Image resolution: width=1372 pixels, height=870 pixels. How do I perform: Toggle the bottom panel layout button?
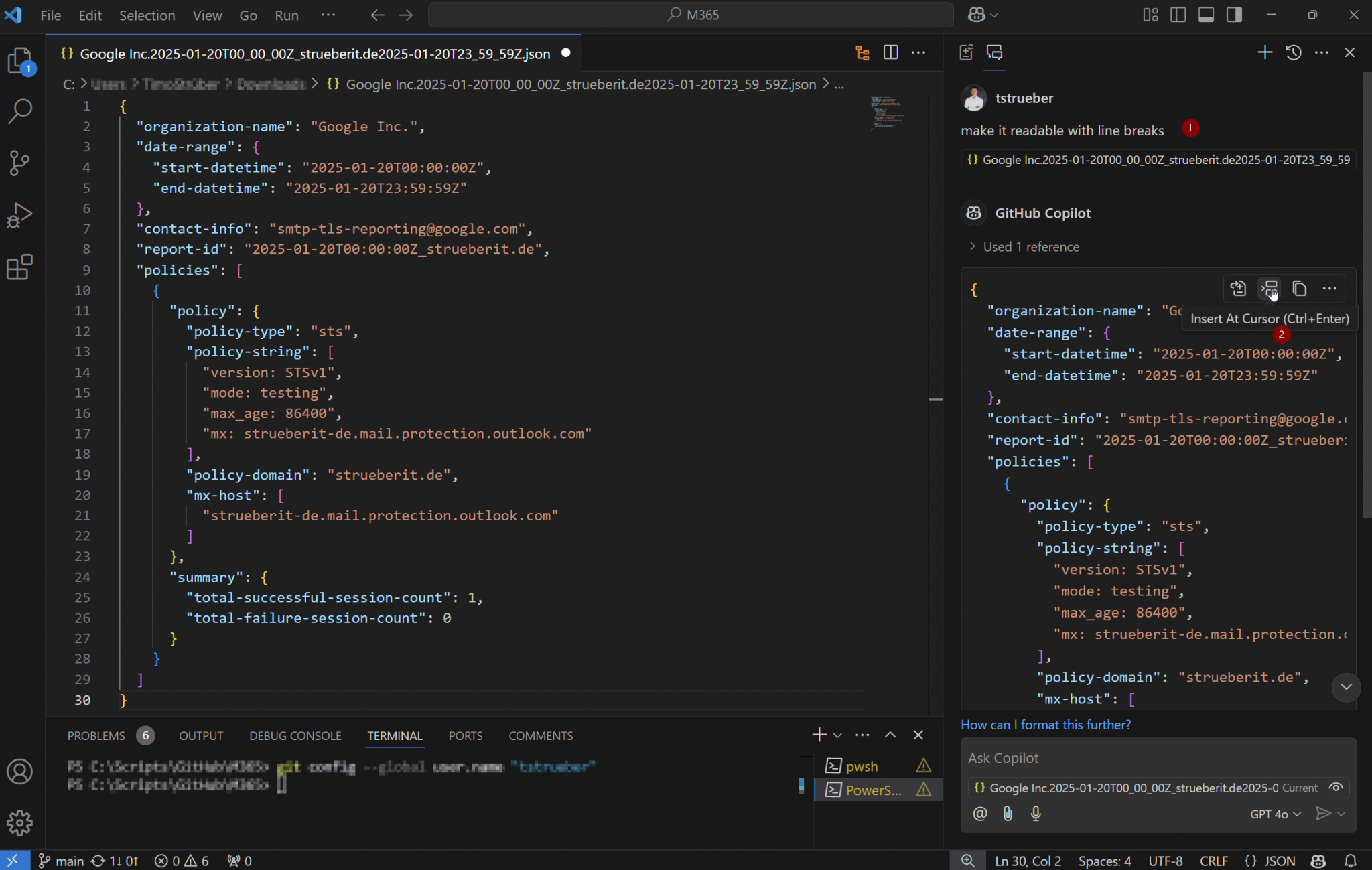(1206, 15)
